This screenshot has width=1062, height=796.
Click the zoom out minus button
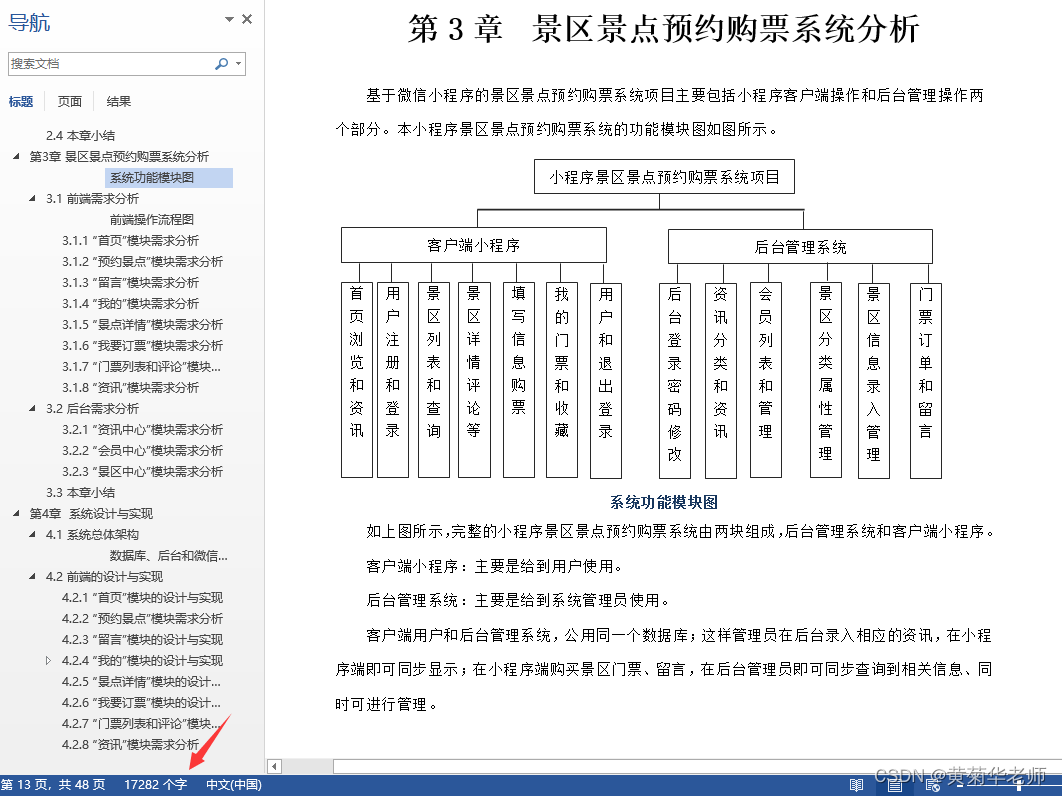click(x=960, y=785)
